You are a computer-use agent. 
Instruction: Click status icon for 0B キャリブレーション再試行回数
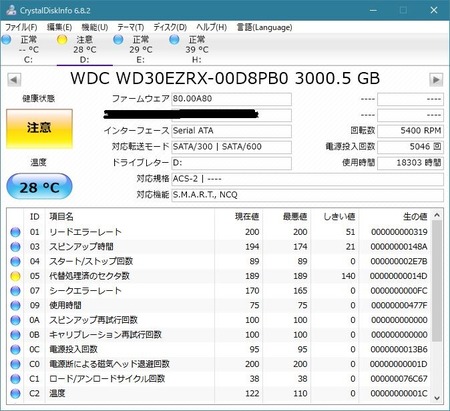(x=15, y=335)
